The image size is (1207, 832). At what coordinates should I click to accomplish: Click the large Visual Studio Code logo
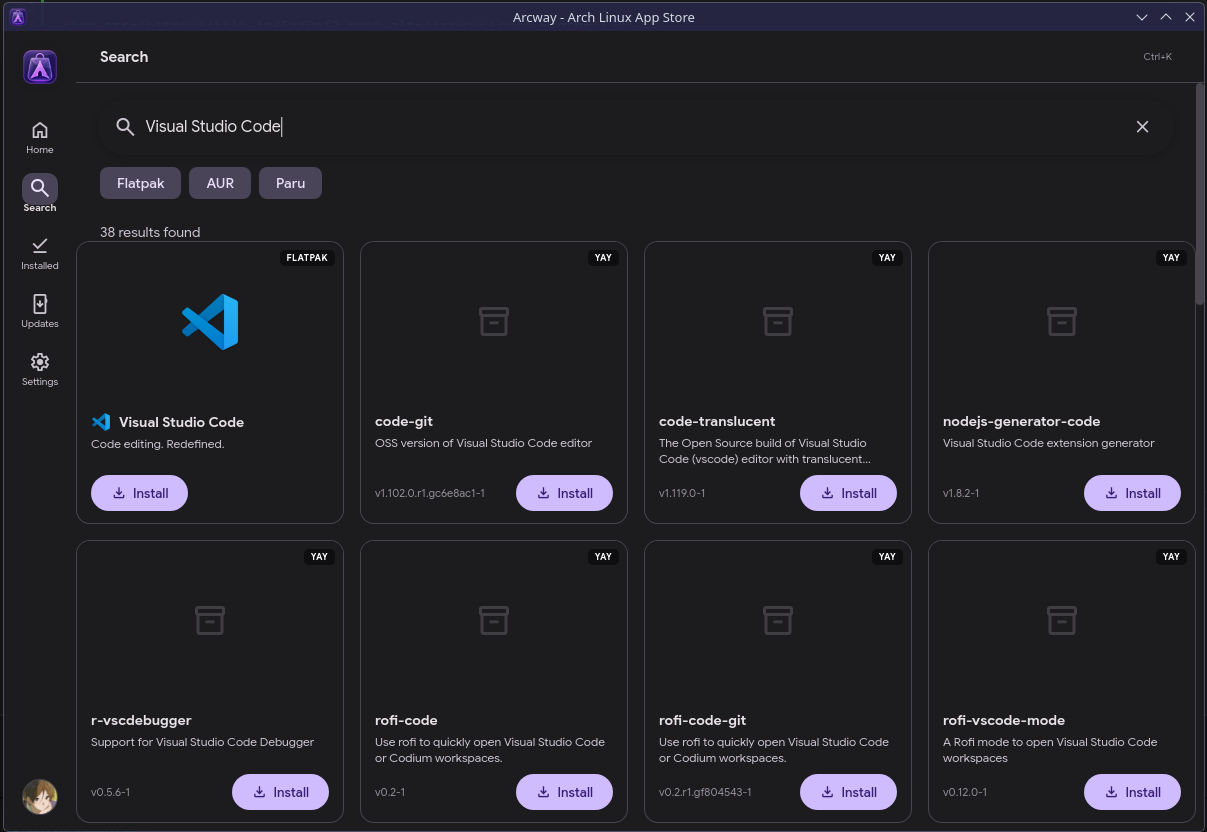click(210, 322)
